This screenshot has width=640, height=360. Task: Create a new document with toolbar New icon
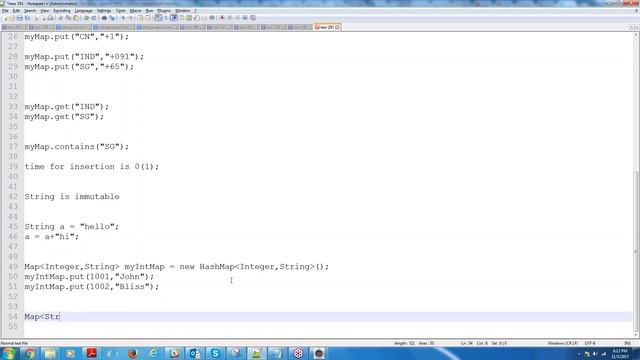coord(5,18)
